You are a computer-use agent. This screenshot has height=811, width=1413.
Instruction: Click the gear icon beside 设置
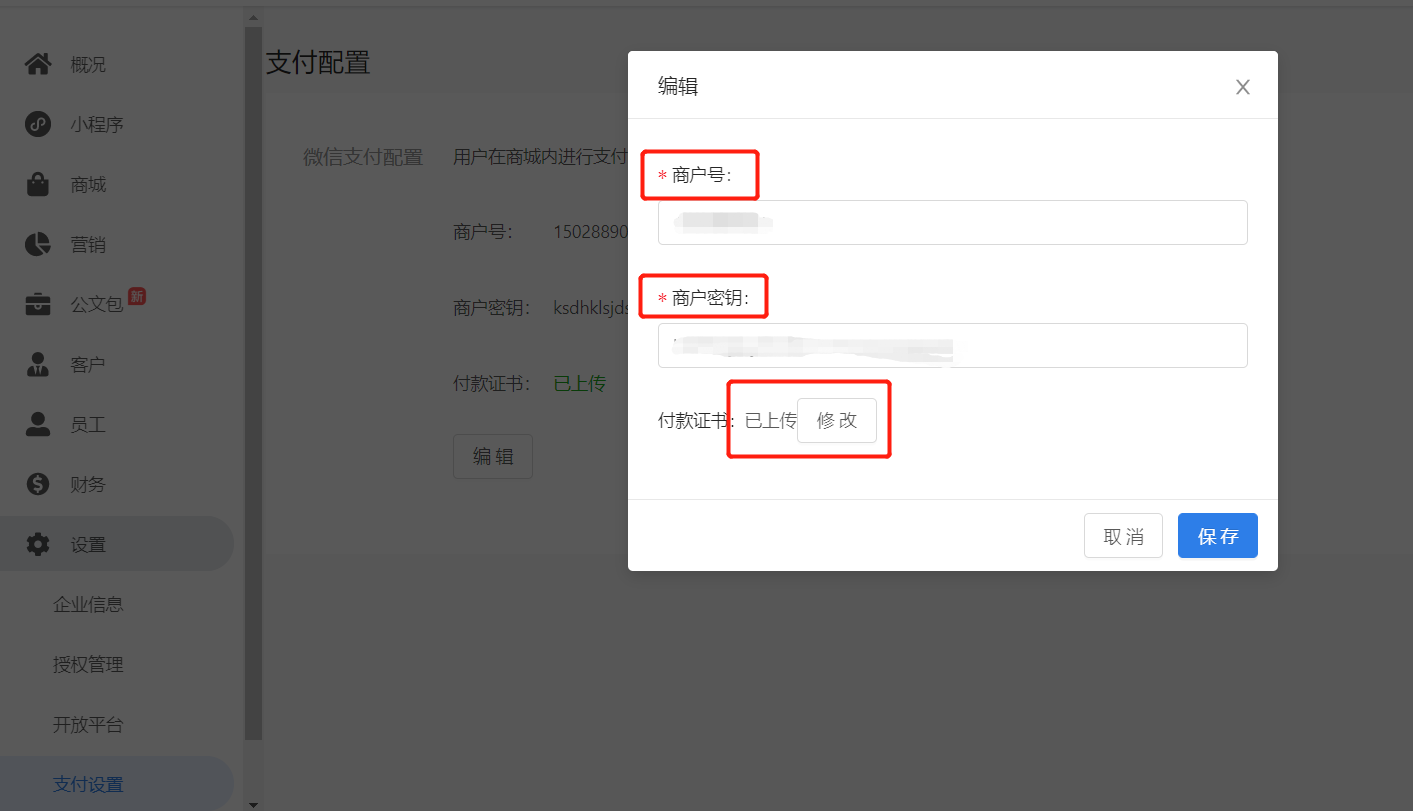tap(38, 545)
